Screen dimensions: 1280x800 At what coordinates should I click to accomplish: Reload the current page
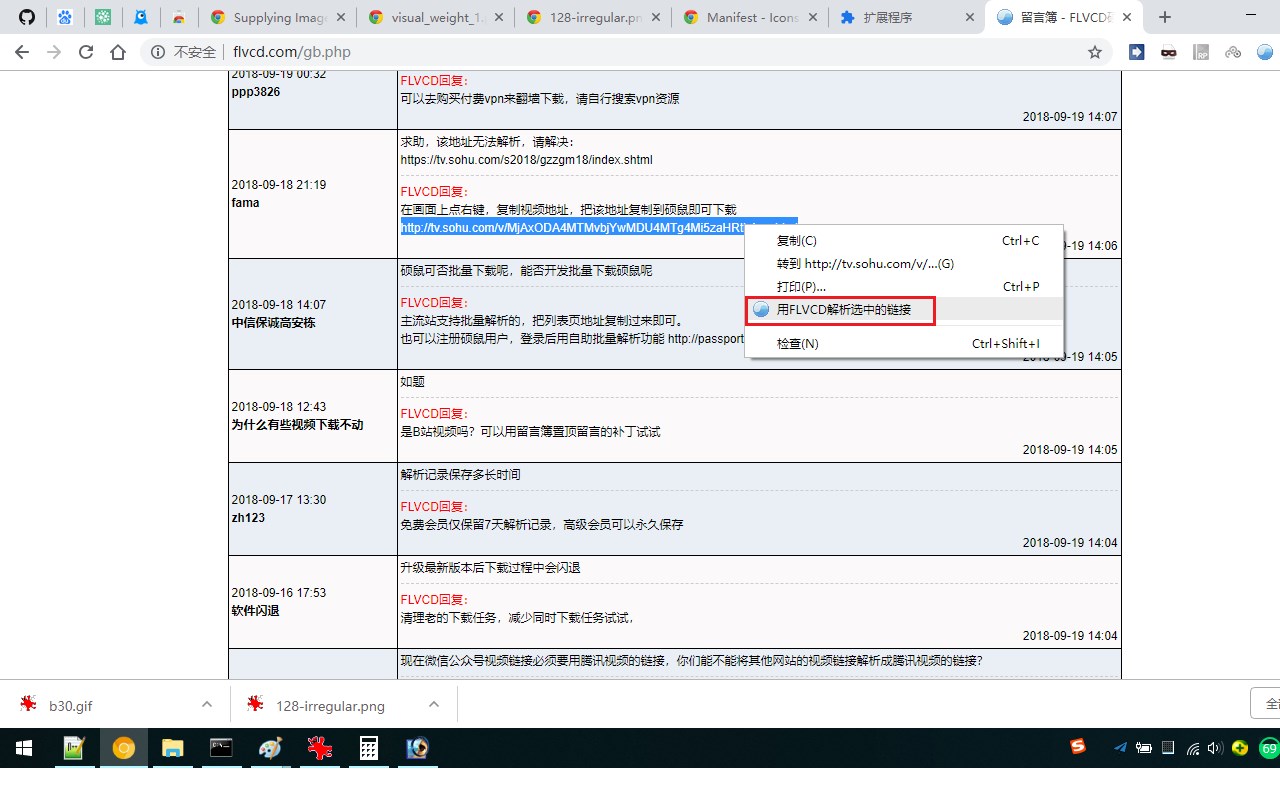click(86, 52)
